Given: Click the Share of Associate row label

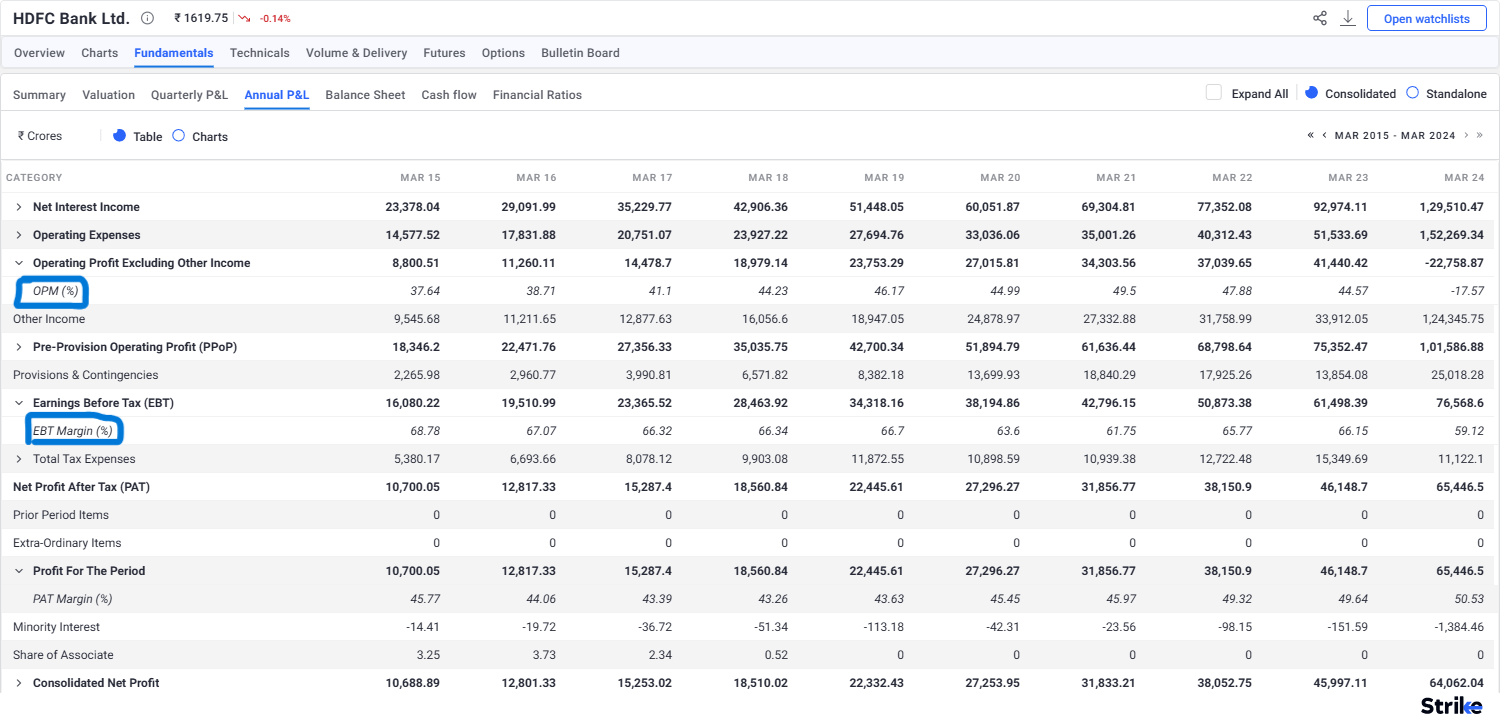Looking at the screenshot, I should coord(63,655).
